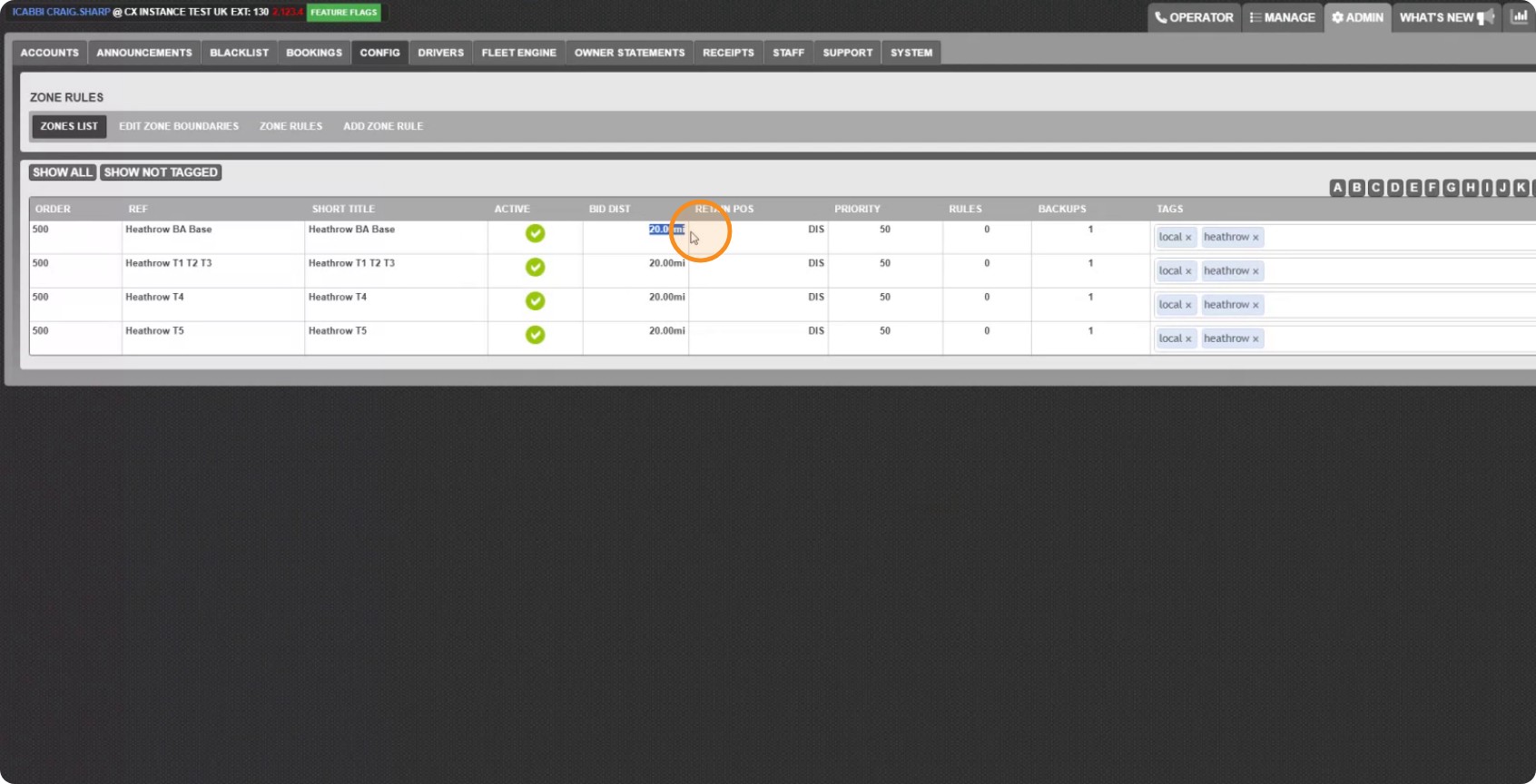1536x784 pixels.
Task: Go to the Blacklist tab
Action: click(x=240, y=53)
